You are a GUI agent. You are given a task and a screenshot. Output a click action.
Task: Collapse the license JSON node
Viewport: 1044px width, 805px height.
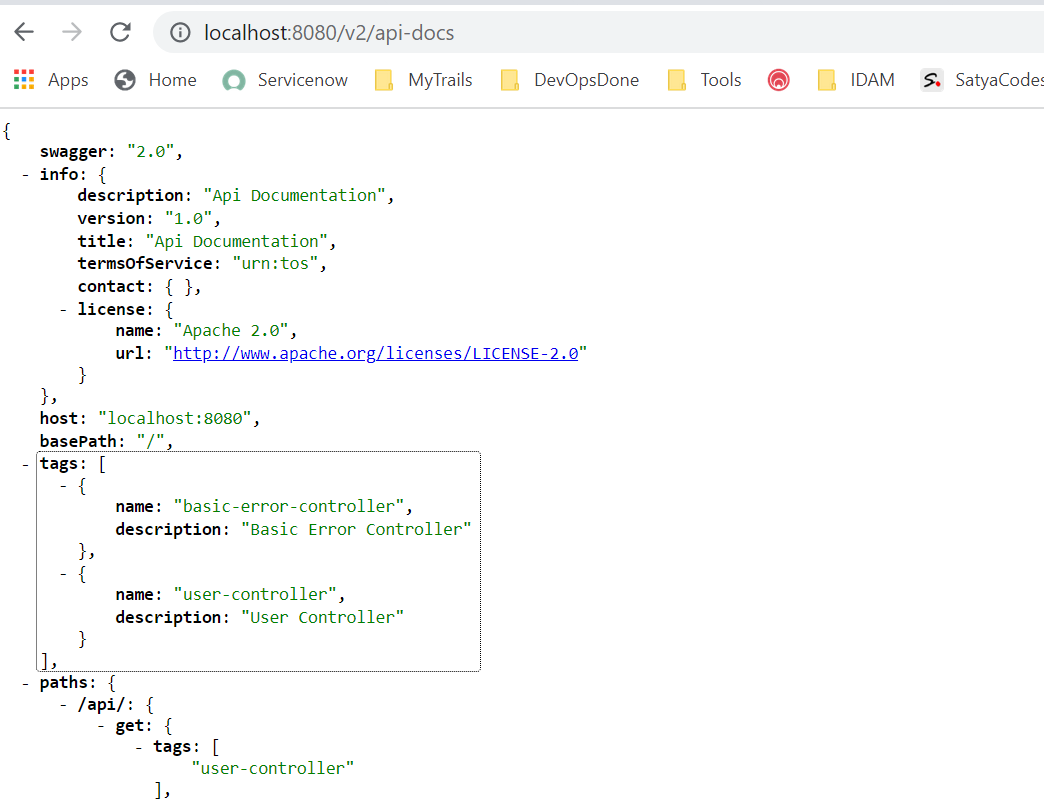click(63, 309)
